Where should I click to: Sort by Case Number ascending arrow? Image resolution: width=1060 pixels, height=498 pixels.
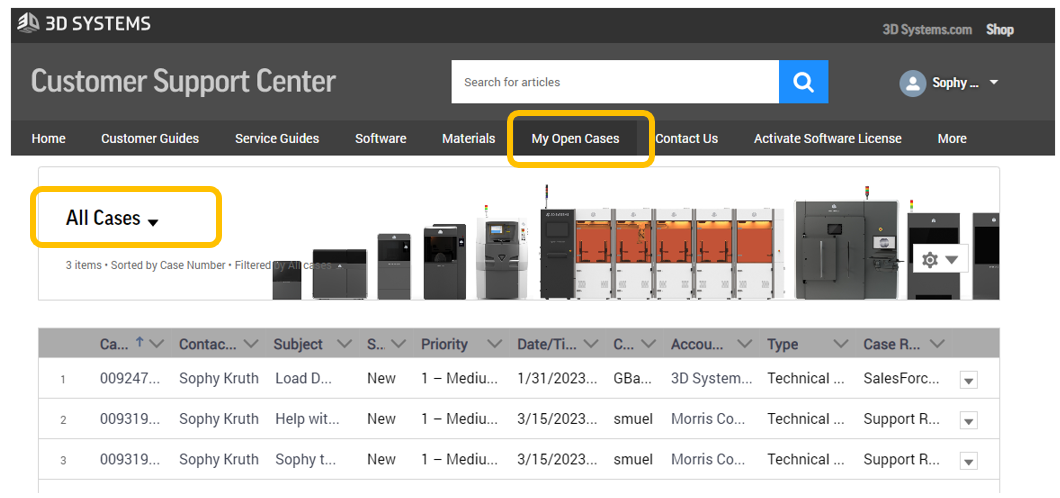click(x=139, y=343)
